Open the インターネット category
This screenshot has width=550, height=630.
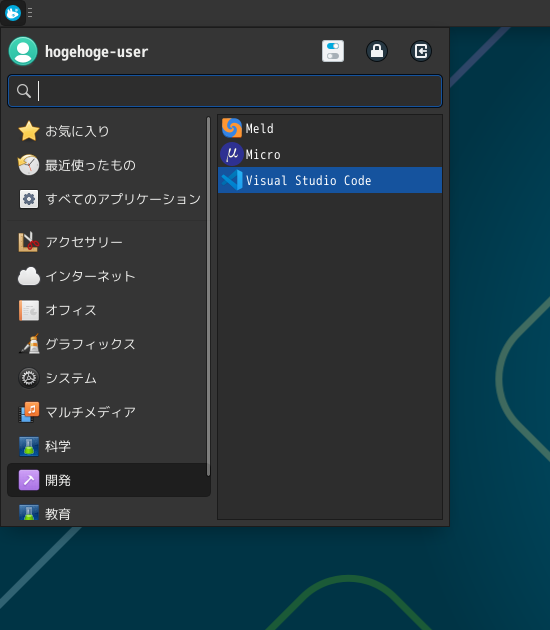tap(107, 276)
